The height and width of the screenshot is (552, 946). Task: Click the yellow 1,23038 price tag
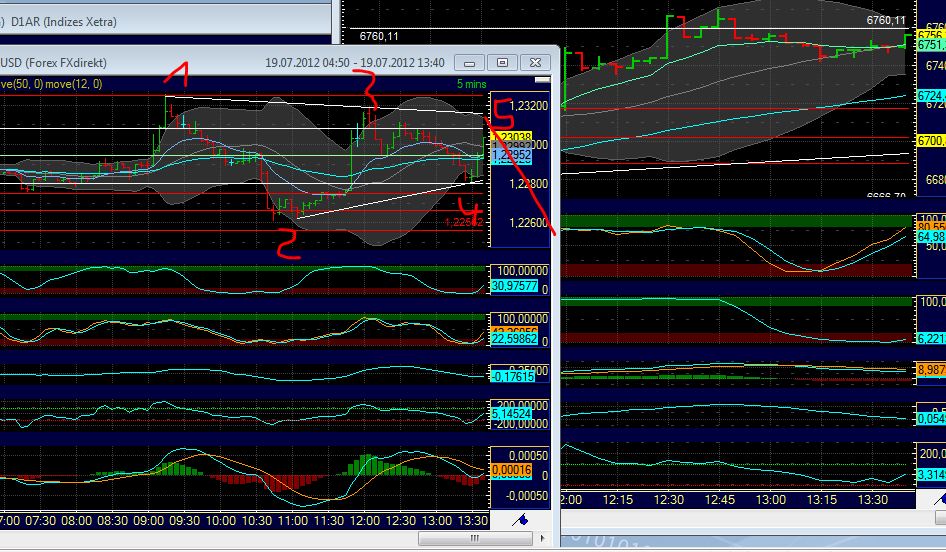pyautogui.click(x=513, y=137)
